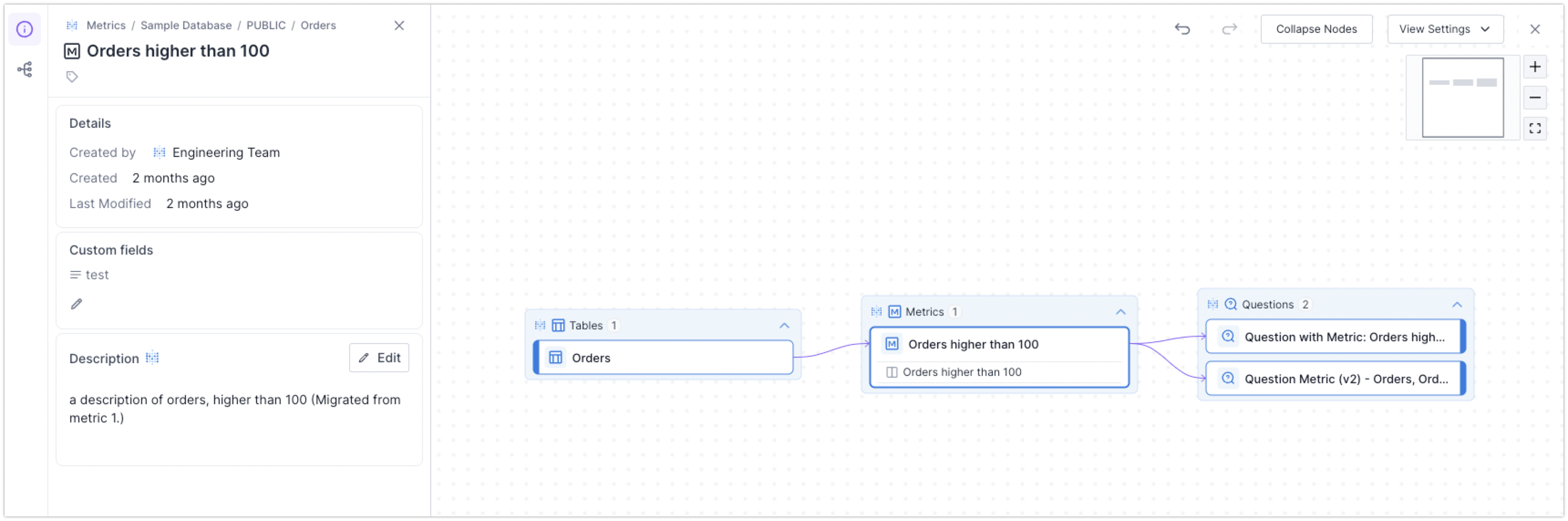Click the graph minimap thumbnail
1568x521 pixels.
[1462, 98]
